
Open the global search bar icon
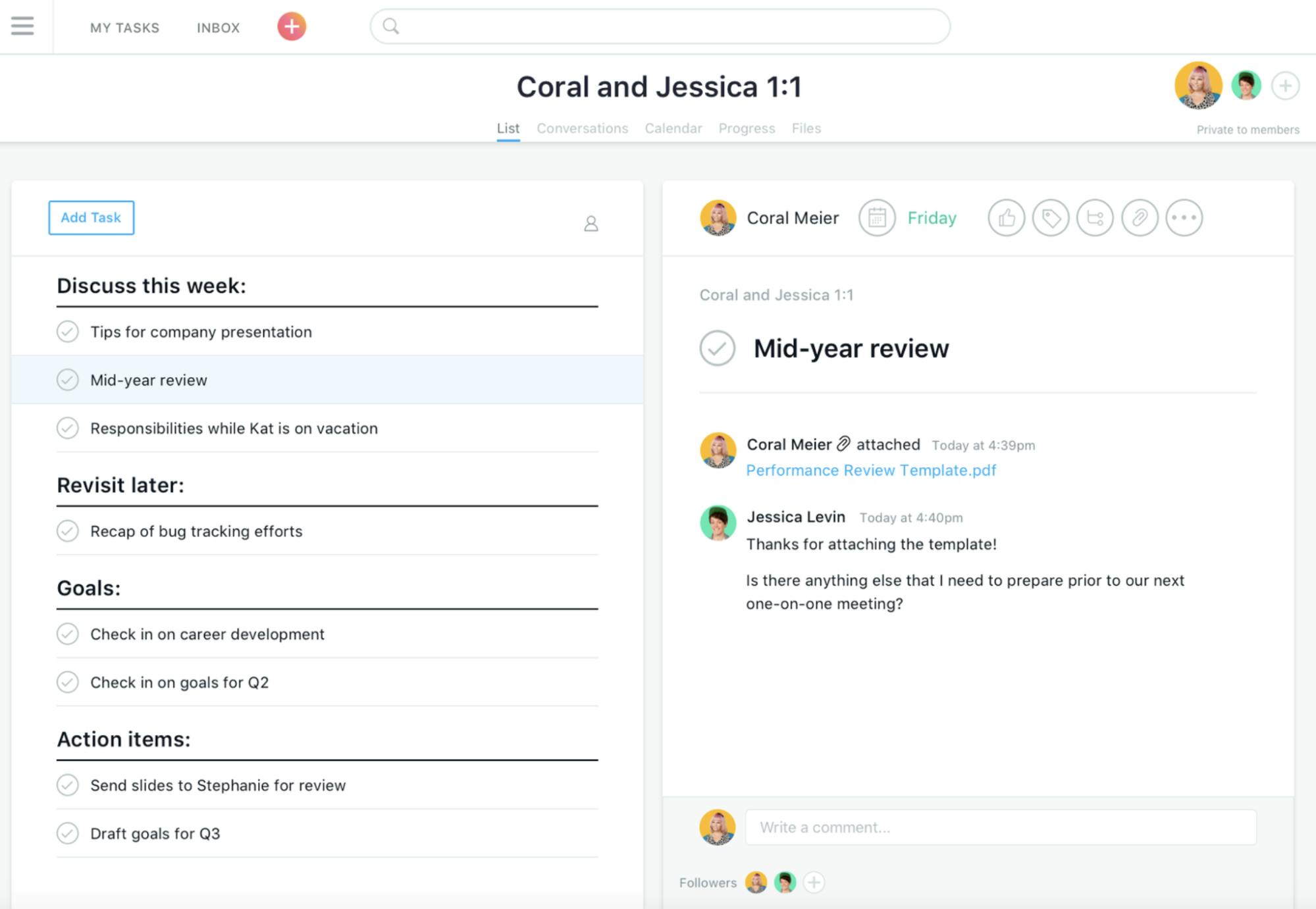tap(390, 27)
